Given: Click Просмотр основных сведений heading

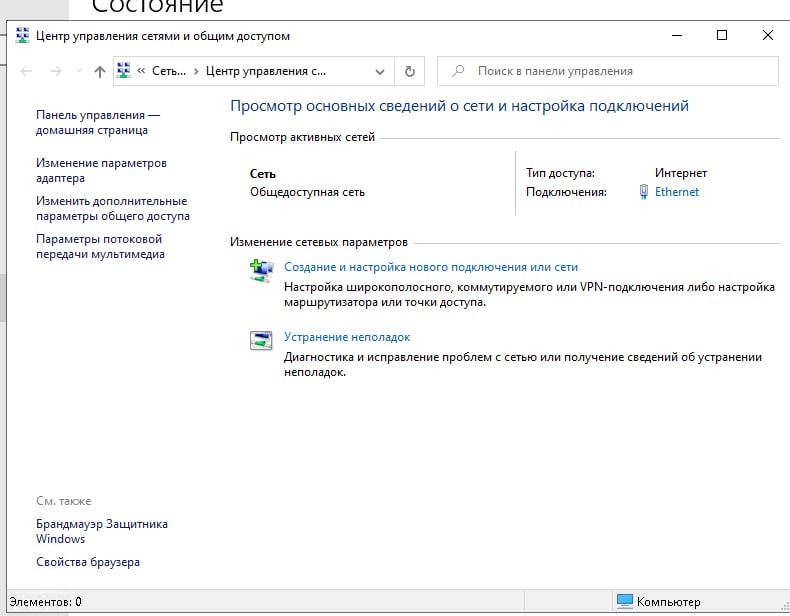Looking at the screenshot, I should pyautogui.click(x=459, y=106).
